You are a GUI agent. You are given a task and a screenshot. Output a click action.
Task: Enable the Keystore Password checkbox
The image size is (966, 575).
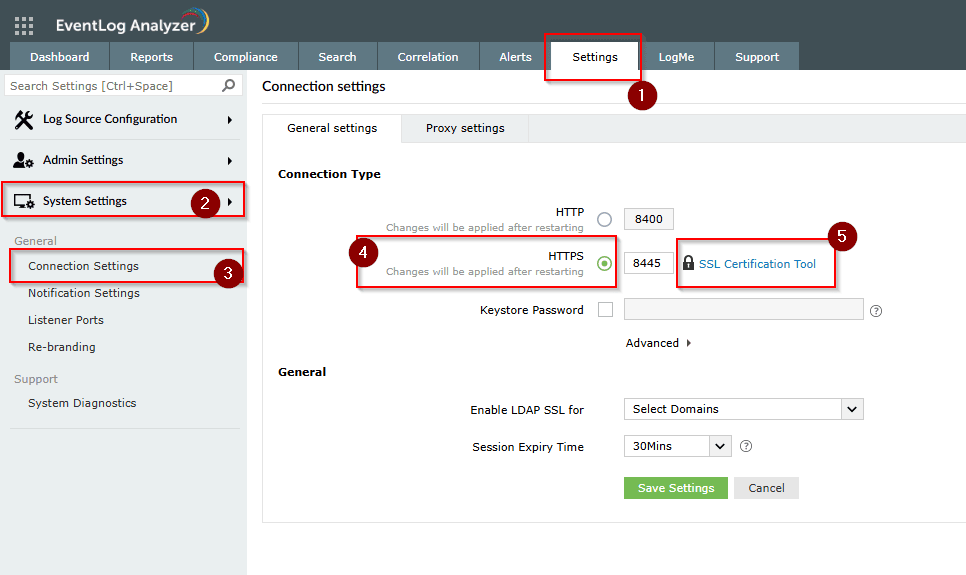click(605, 310)
